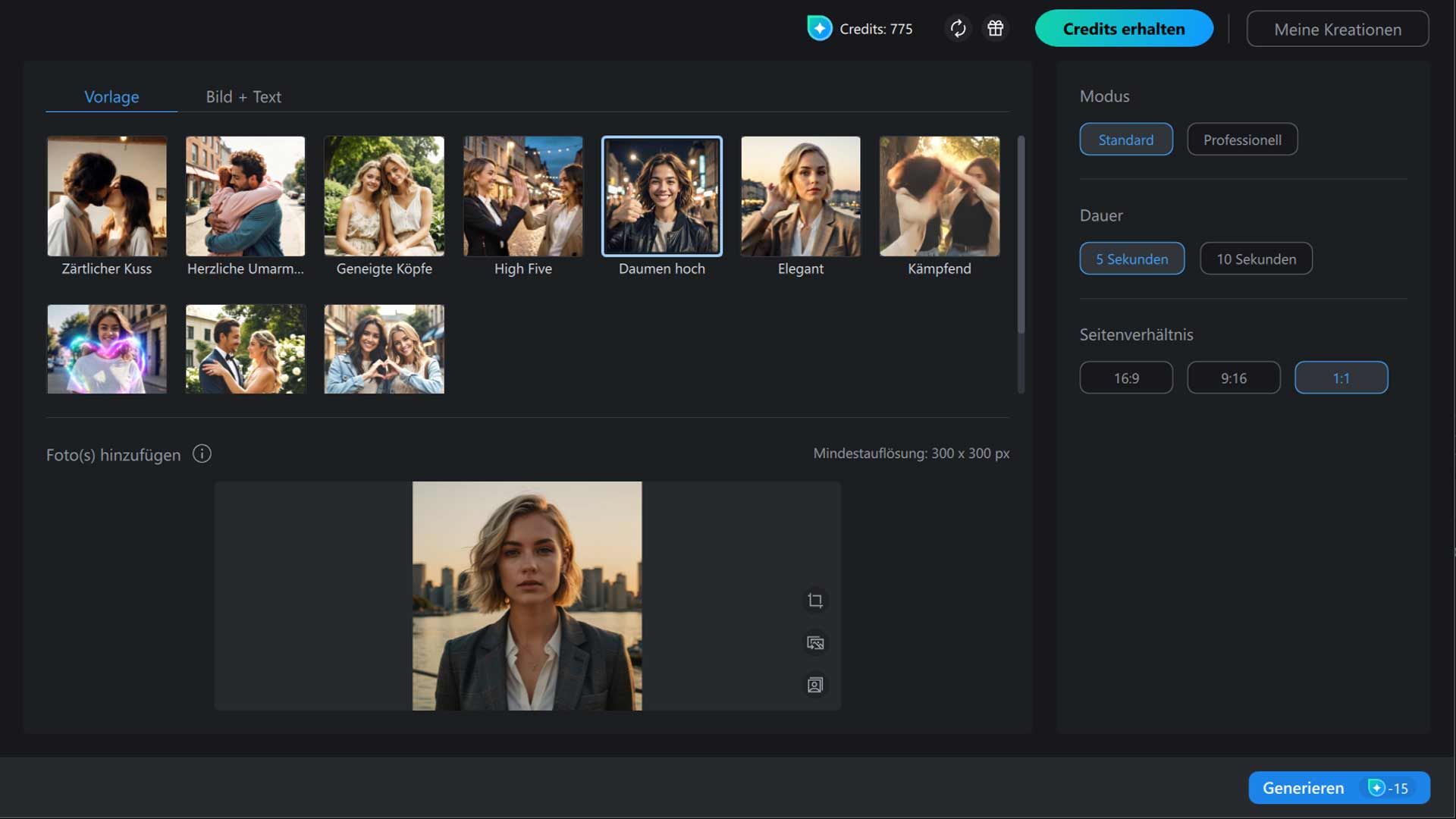
Task: Open Meine Kreationen
Action: 1337,30
